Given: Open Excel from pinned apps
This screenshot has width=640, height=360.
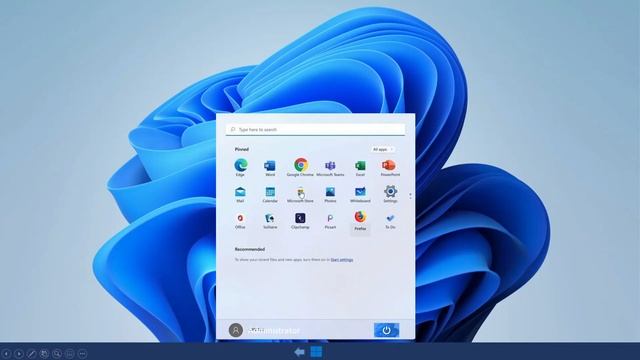Looking at the screenshot, I should coord(360,167).
